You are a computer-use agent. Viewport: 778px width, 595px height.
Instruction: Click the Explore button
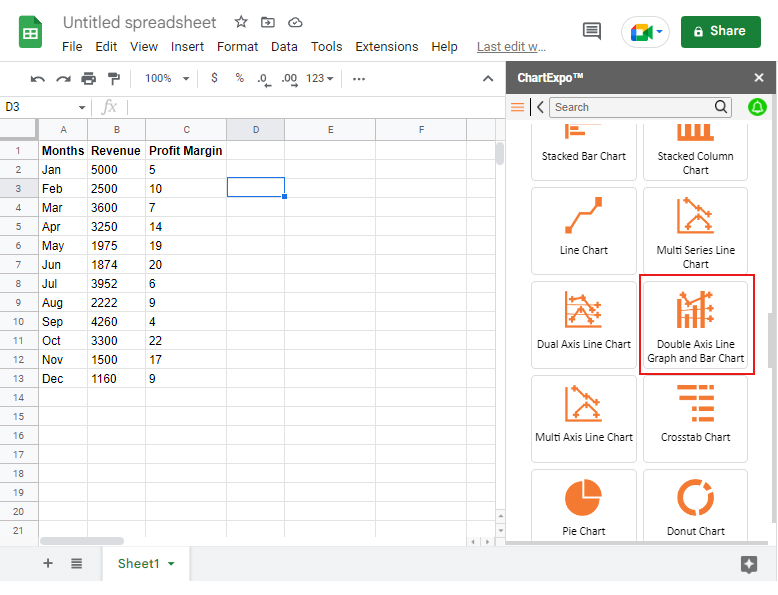click(749, 564)
